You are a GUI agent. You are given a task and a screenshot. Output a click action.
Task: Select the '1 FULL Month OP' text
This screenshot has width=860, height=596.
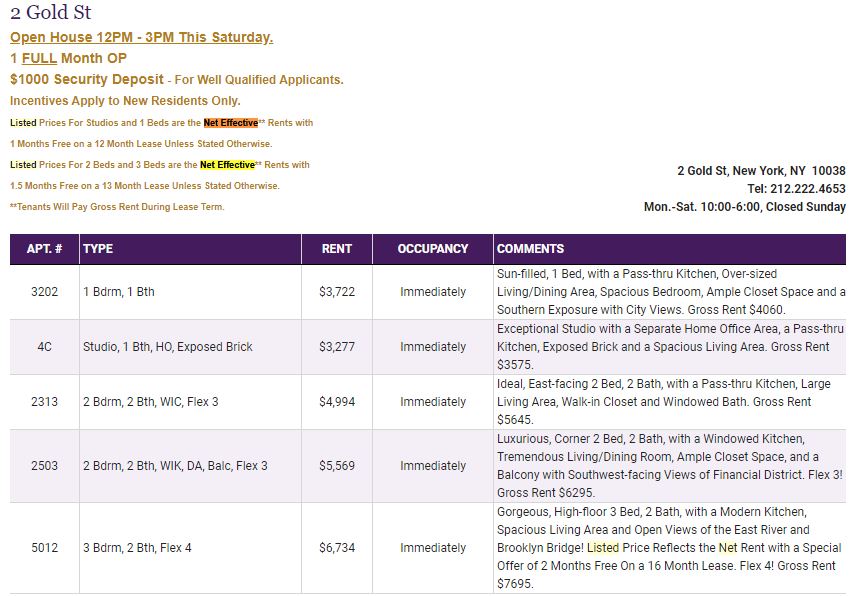tap(69, 58)
